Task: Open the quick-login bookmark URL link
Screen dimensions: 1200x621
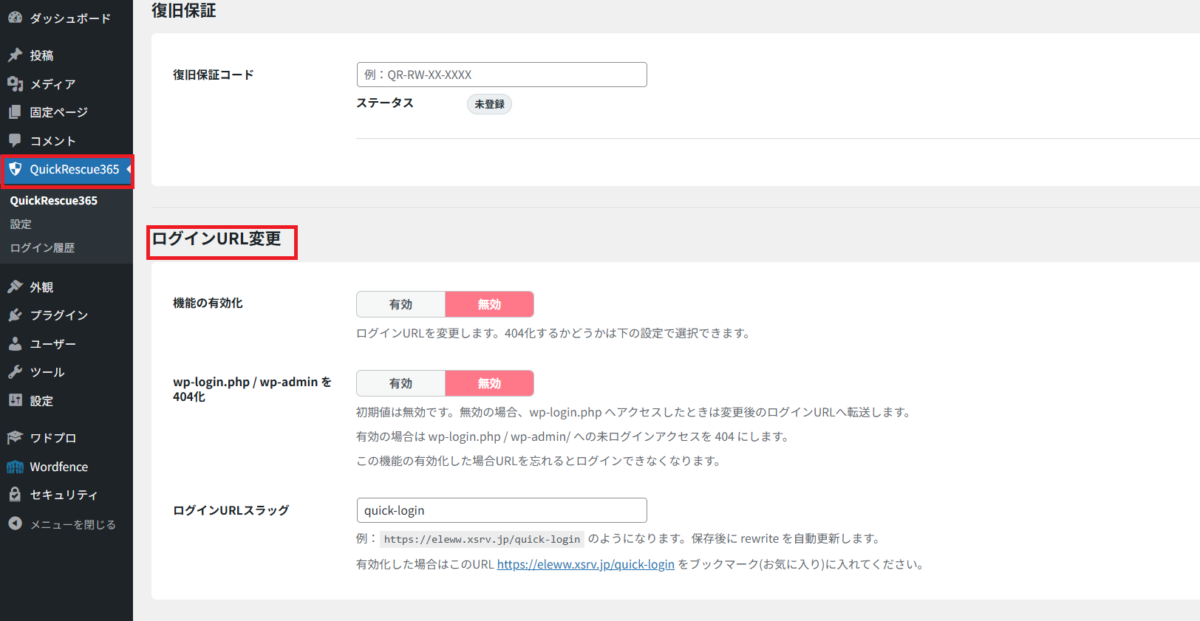Action: pos(585,564)
